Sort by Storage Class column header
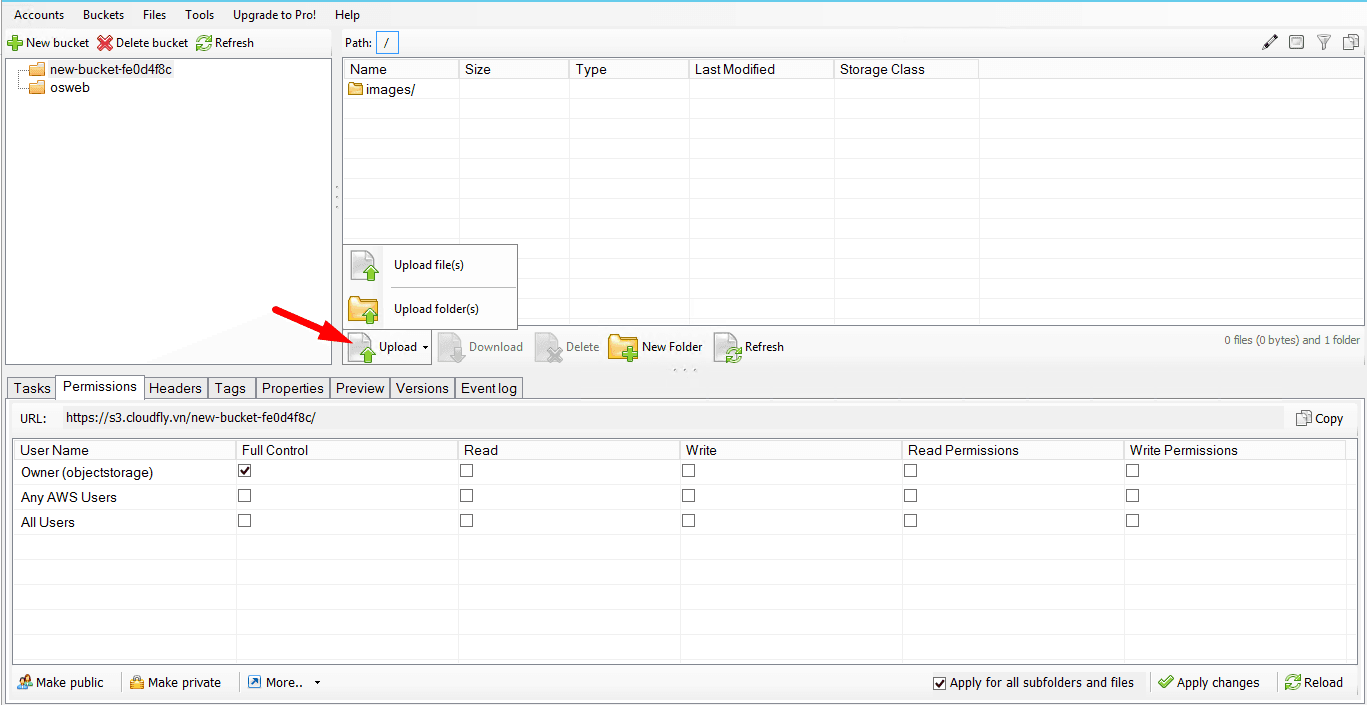The width and height of the screenshot is (1367, 705). [x=906, y=69]
